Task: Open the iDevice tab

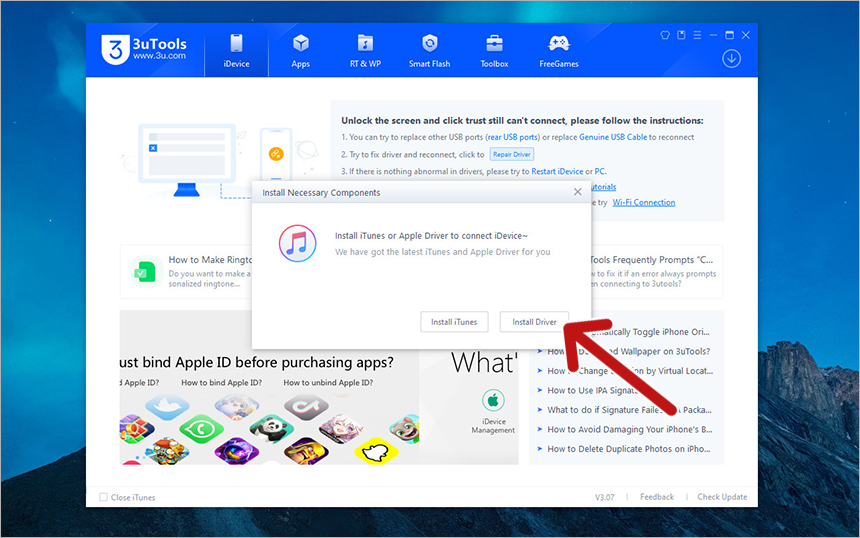Action: tap(236, 50)
